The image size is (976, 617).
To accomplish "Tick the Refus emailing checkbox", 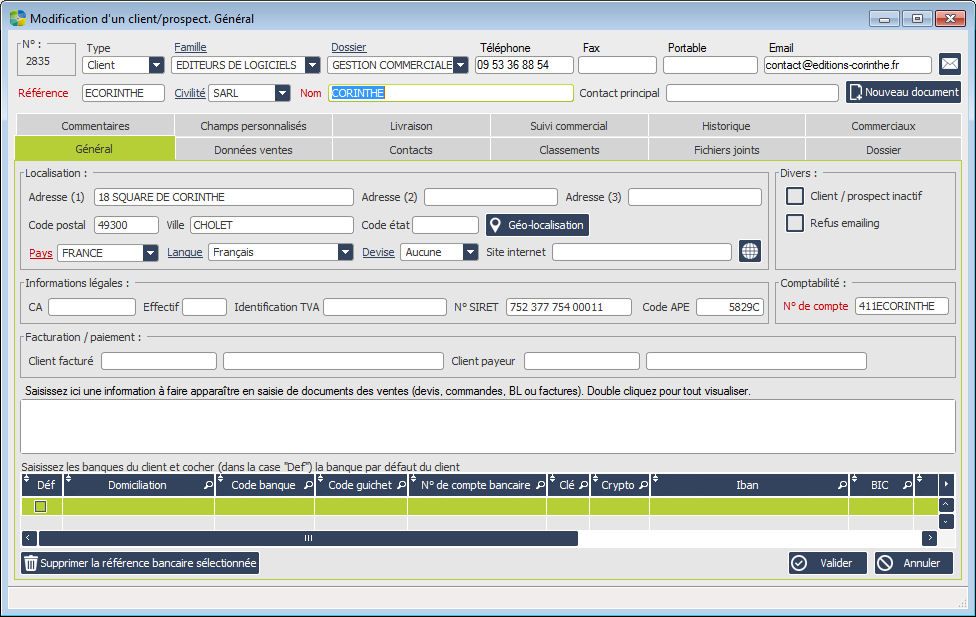I will (795, 223).
